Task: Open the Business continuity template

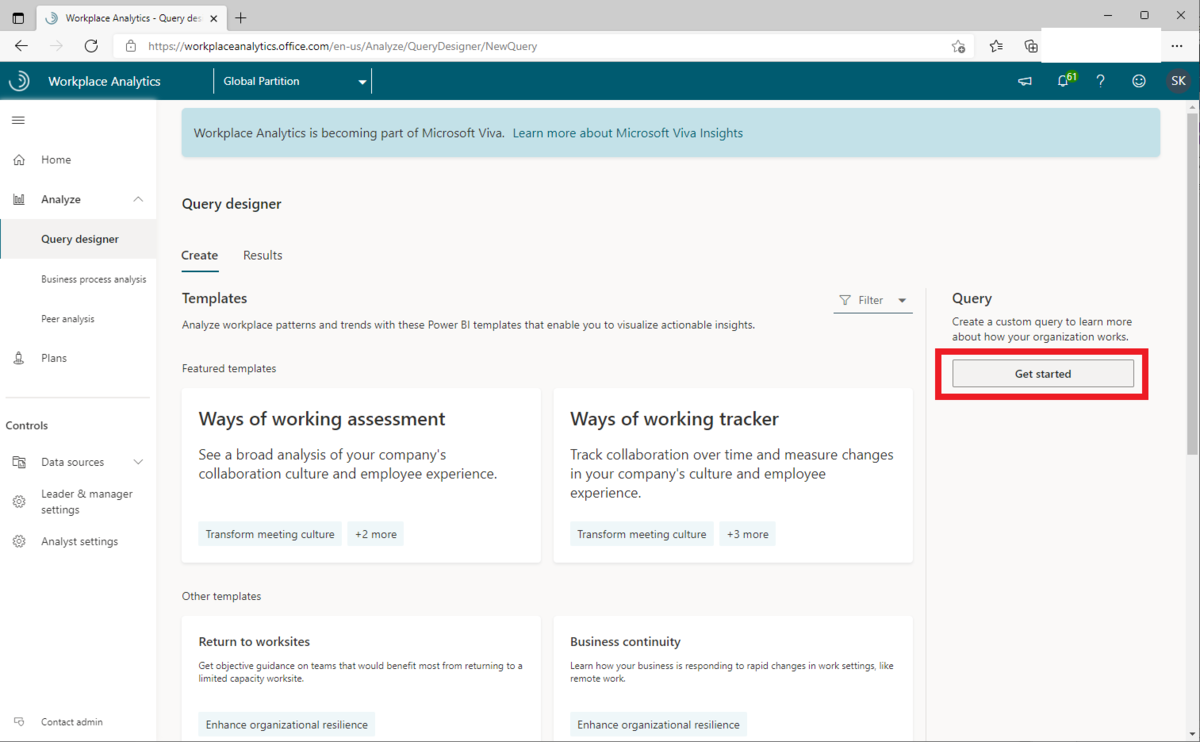Action: point(733,678)
